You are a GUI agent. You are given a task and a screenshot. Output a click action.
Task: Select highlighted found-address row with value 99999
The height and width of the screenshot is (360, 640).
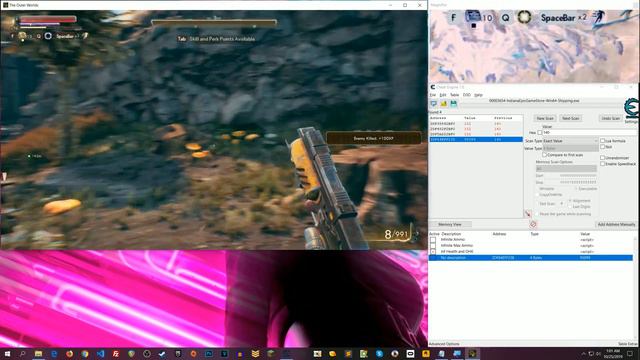pyautogui.click(x=476, y=140)
